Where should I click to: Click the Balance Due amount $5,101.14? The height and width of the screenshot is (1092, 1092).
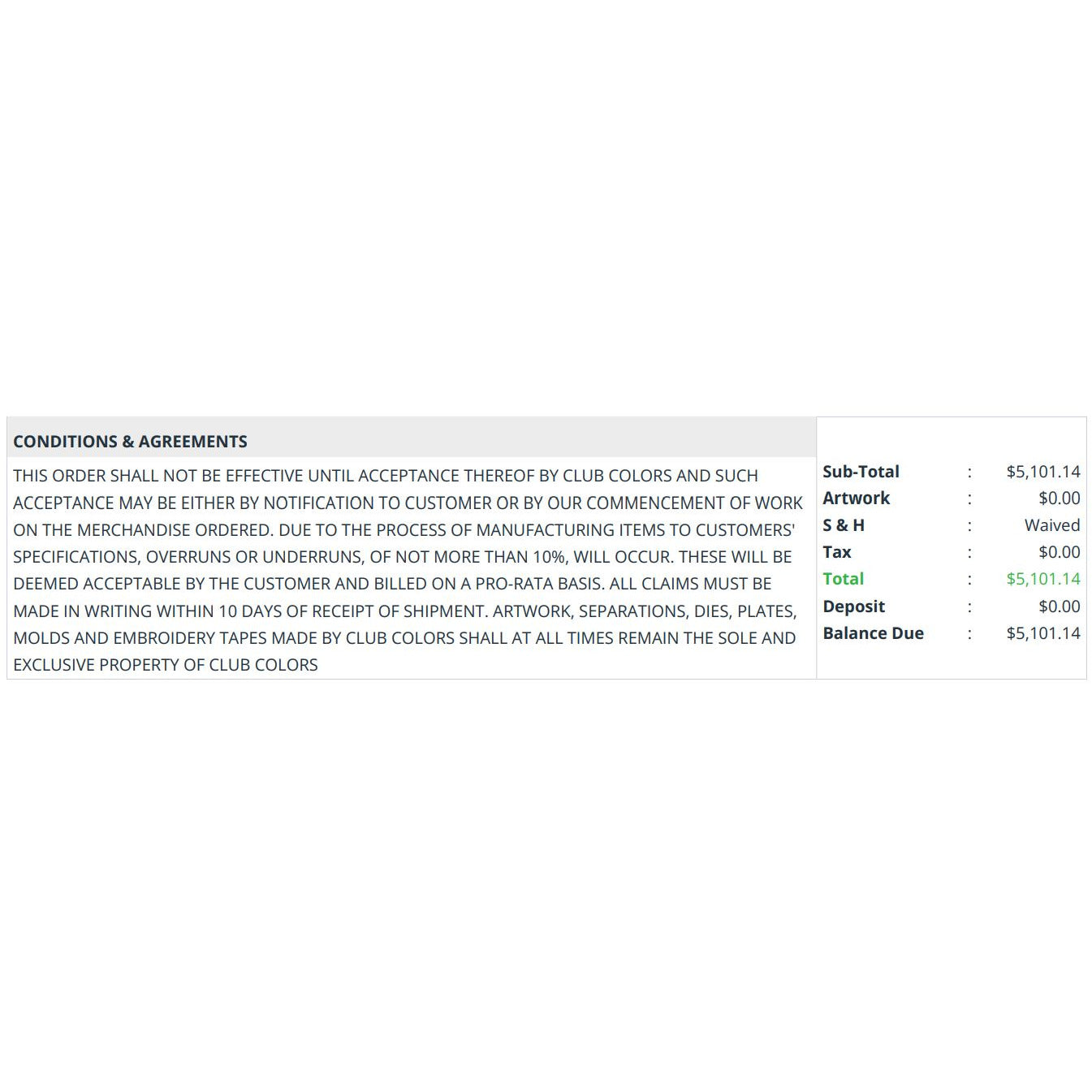click(1043, 633)
